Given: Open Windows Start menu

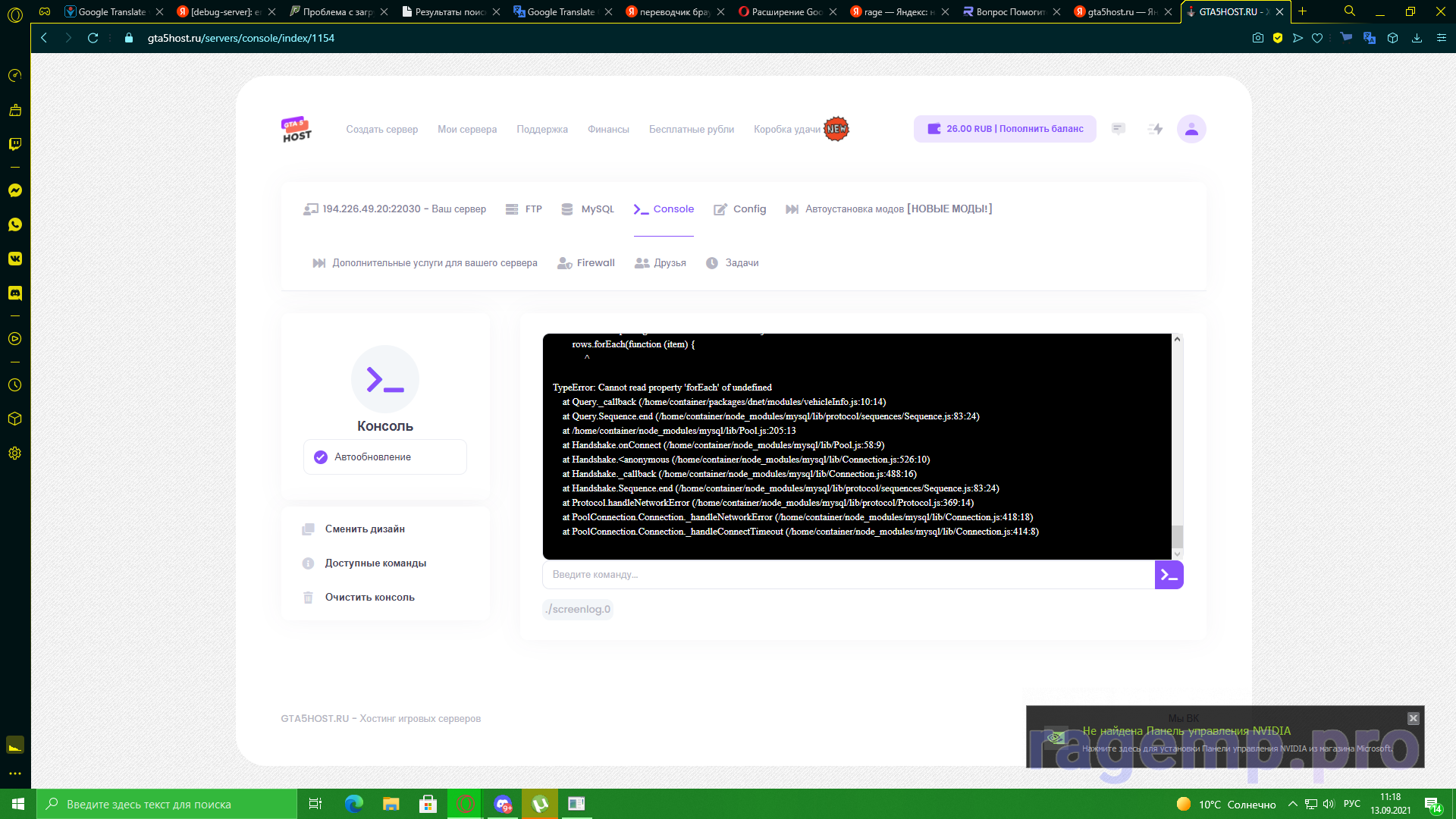Looking at the screenshot, I should pos(18,804).
